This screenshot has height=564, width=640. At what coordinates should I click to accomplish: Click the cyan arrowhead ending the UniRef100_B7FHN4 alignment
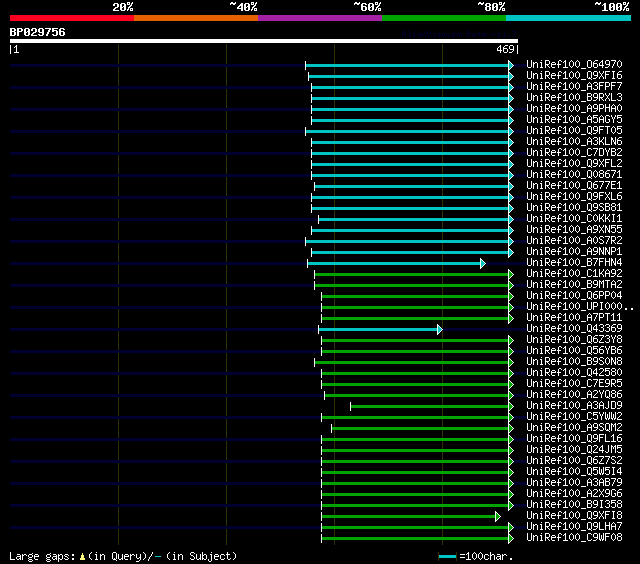click(483, 264)
